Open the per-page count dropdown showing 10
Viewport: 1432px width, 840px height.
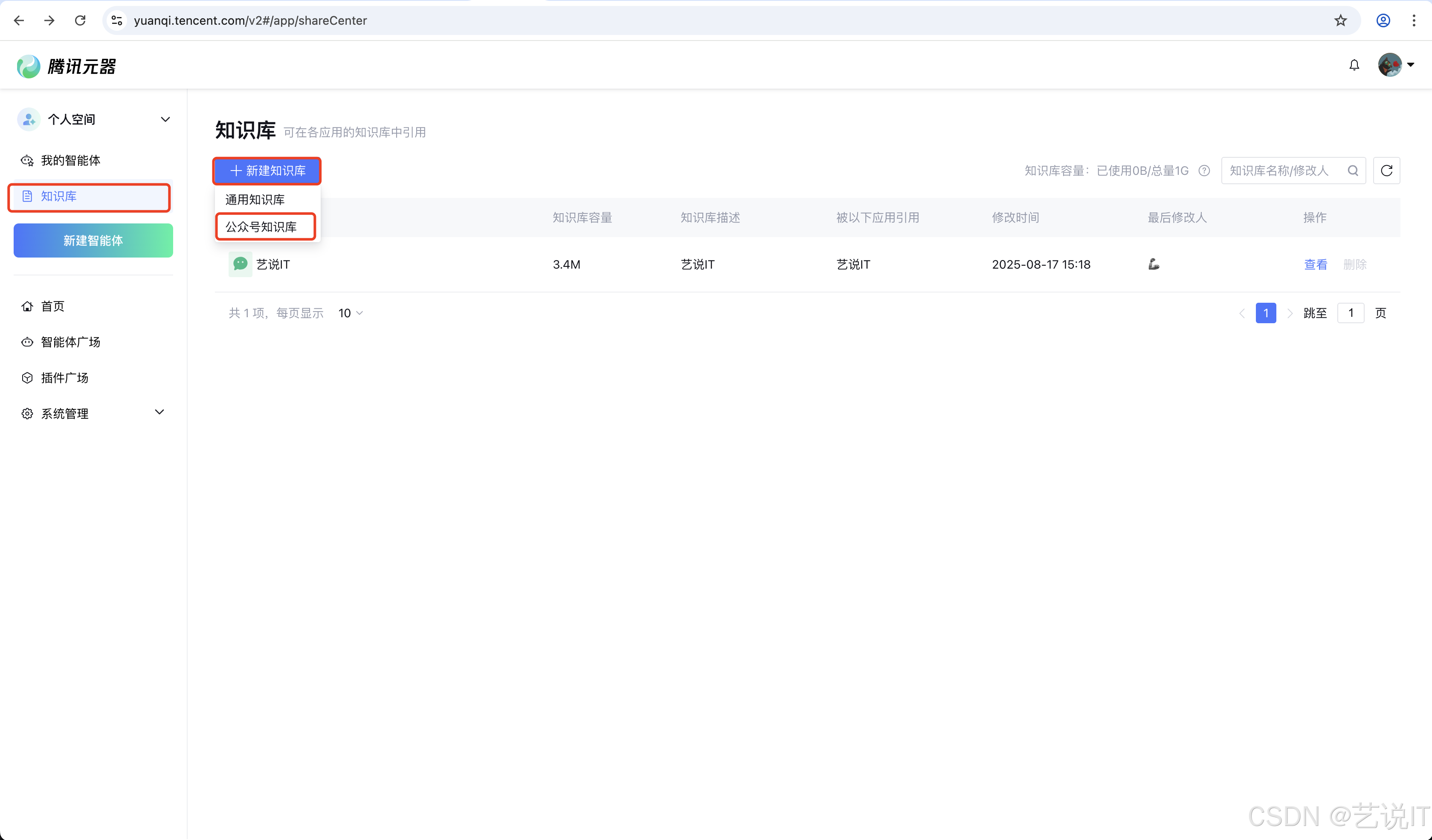[x=351, y=313]
